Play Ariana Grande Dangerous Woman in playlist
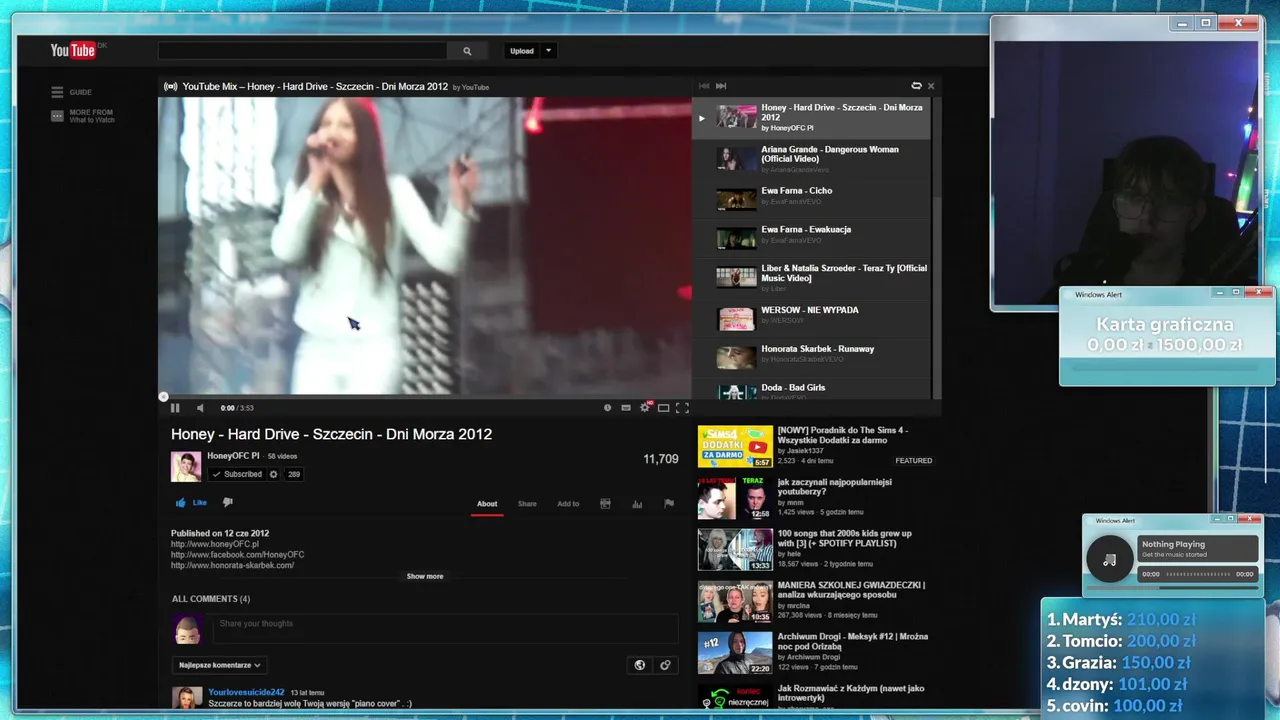 (812, 158)
